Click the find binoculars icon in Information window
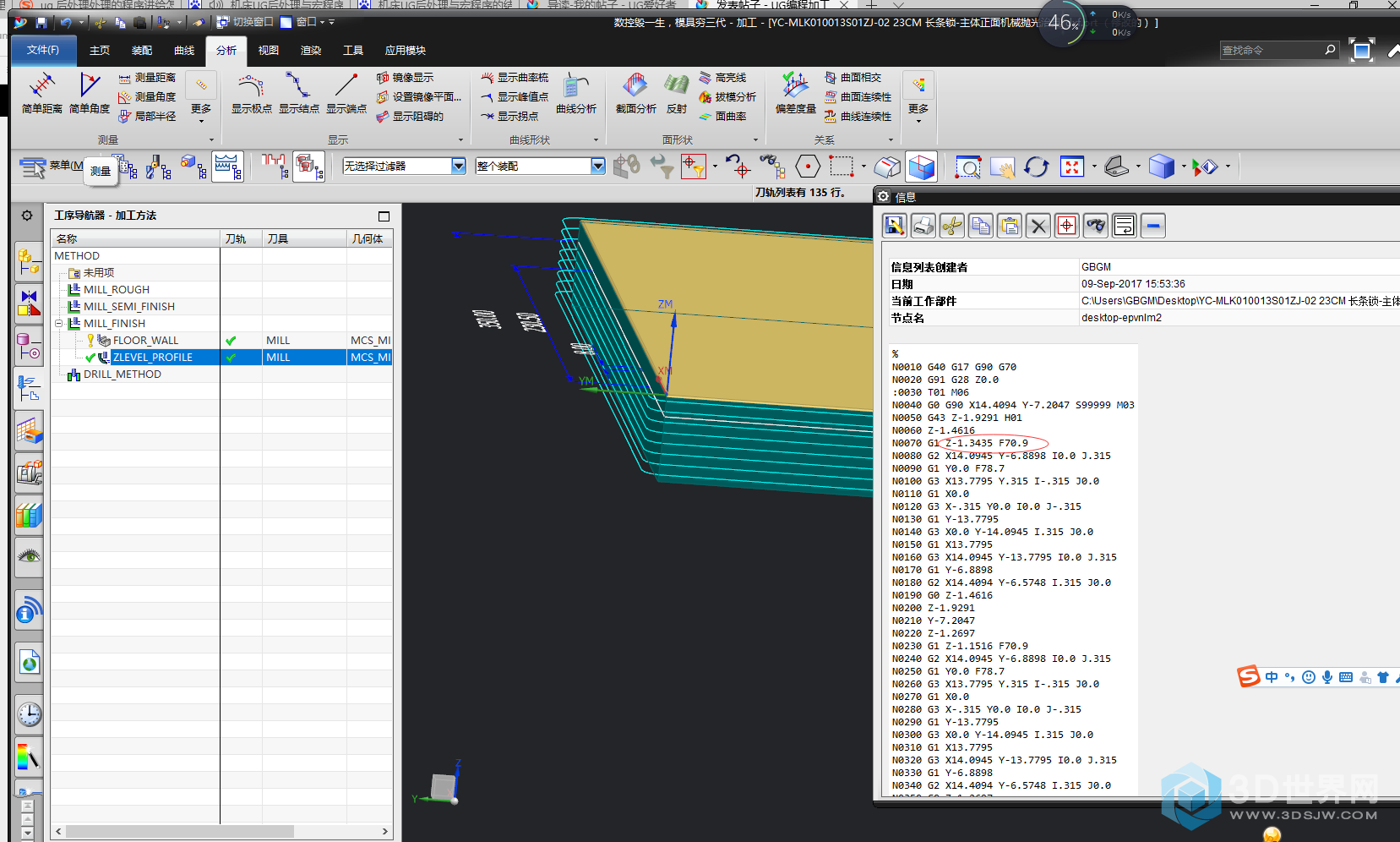Viewport: 1400px width, 842px height. [x=1096, y=226]
